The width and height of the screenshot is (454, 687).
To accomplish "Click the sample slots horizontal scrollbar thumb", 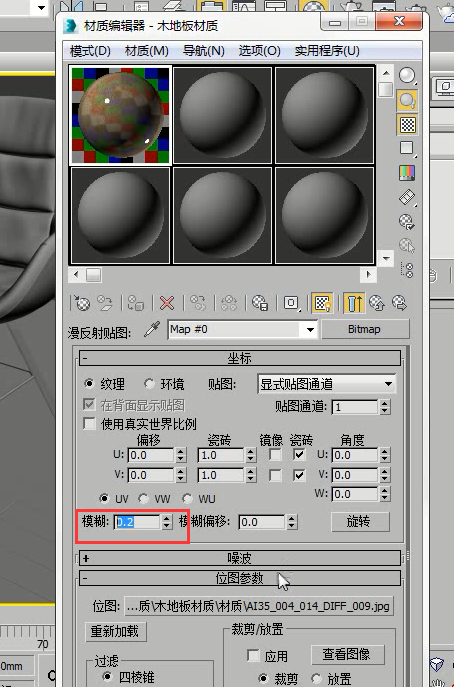I will pos(93,275).
